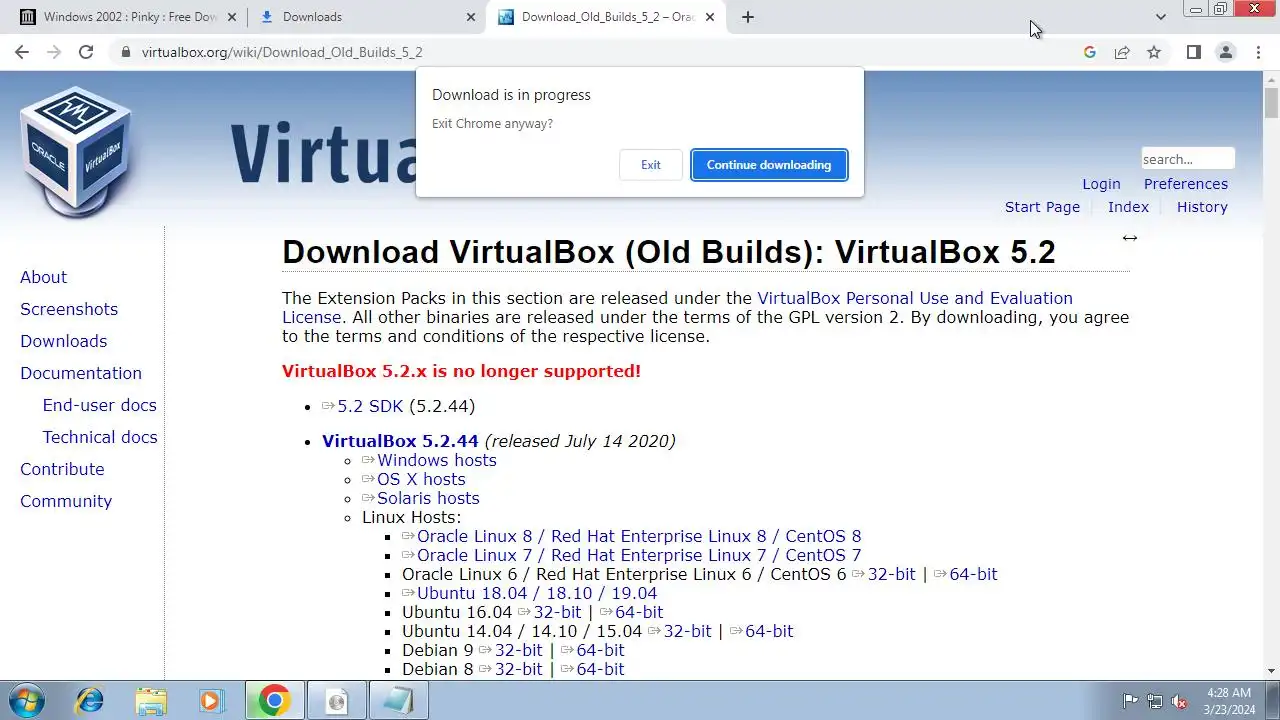Image resolution: width=1280 pixels, height=720 pixels.
Task: Click Exit in the download dialog
Action: coord(651,165)
